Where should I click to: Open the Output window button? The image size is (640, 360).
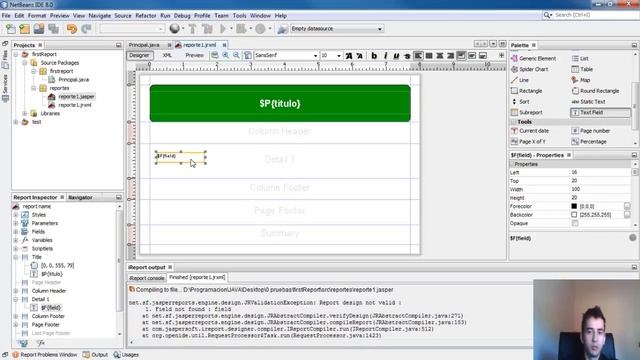coord(95,355)
